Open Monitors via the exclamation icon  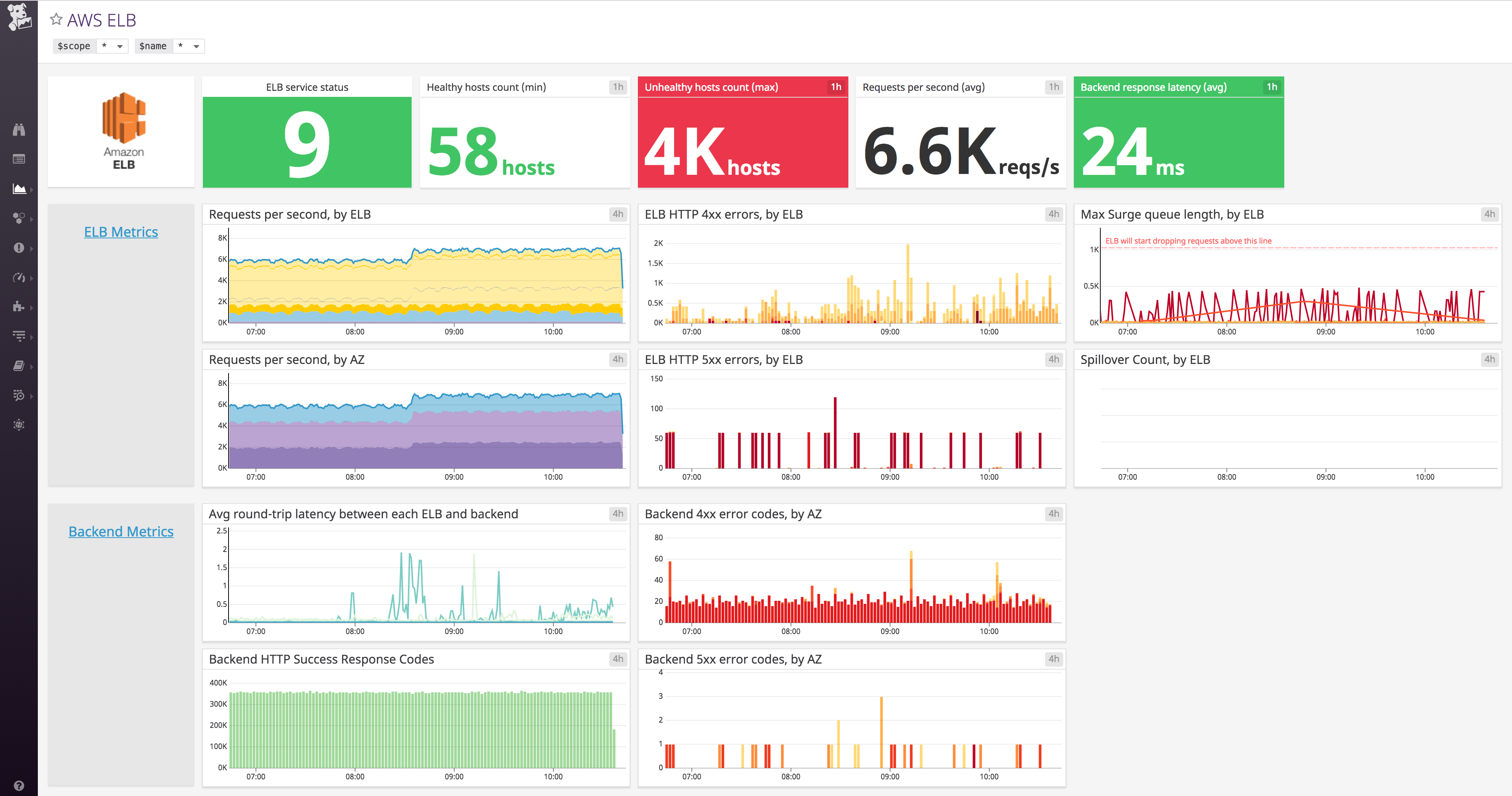[x=19, y=248]
